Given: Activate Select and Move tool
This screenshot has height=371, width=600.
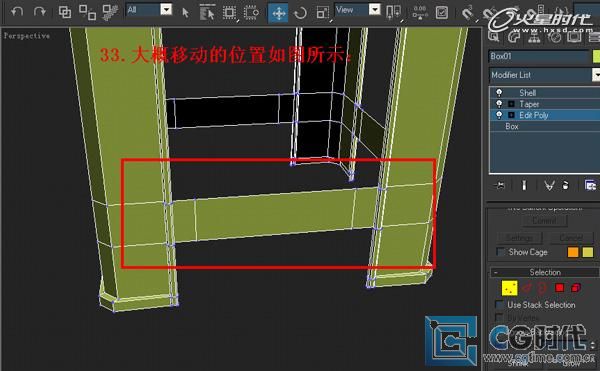Looking at the screenshot, I should (x=278, y=13).
